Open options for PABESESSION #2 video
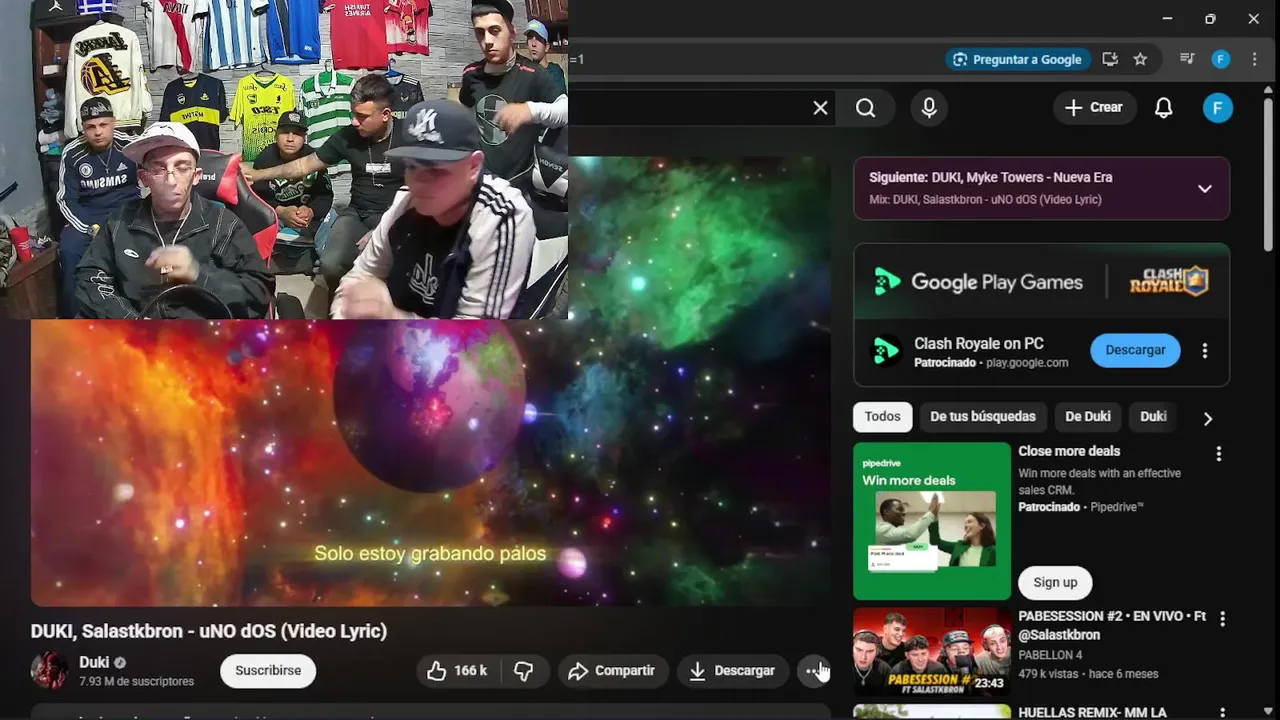 1222,620
